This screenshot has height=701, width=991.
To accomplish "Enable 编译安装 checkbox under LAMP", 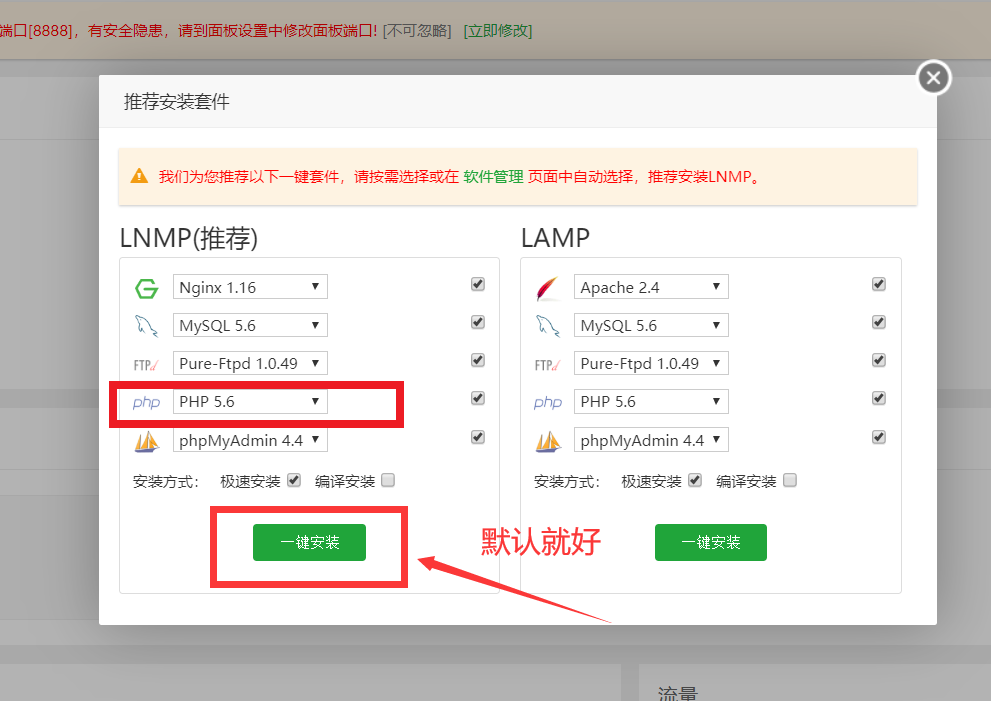I will tap(789, 480).
